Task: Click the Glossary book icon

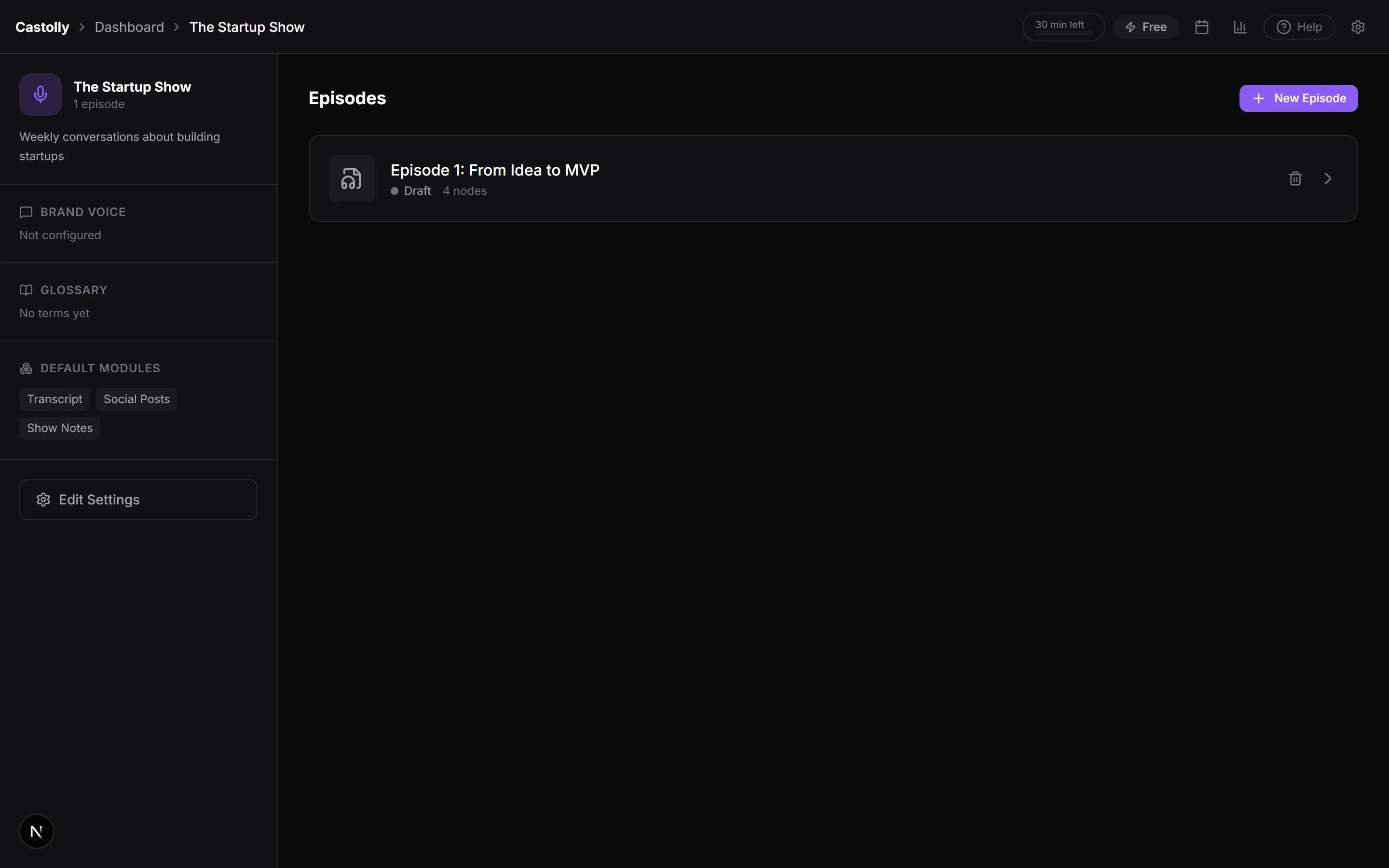Action: pos(26,290)
